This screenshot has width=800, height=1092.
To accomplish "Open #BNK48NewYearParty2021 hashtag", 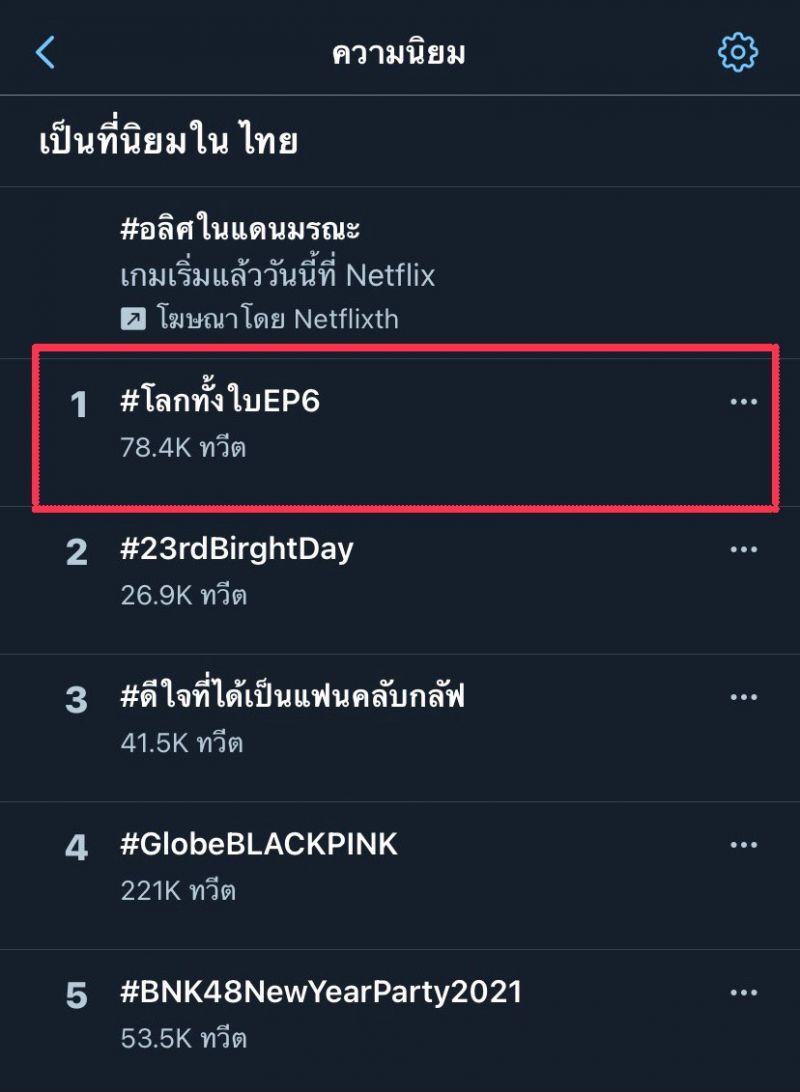I will [x=320, y=992].
